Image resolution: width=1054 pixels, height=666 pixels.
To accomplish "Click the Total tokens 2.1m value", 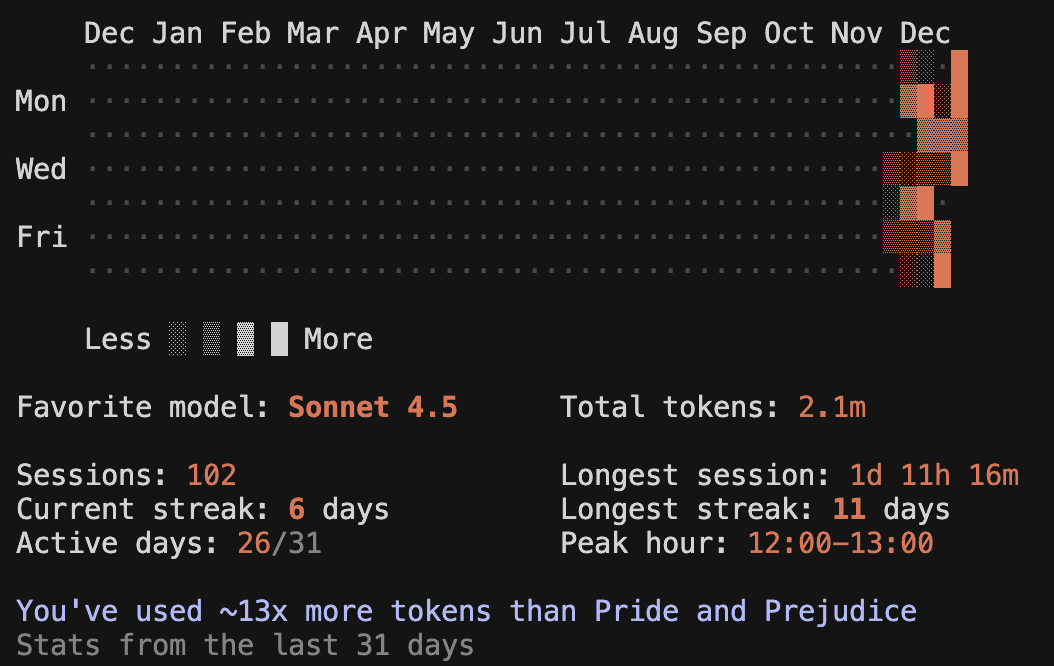I will [x=831, y=407].
